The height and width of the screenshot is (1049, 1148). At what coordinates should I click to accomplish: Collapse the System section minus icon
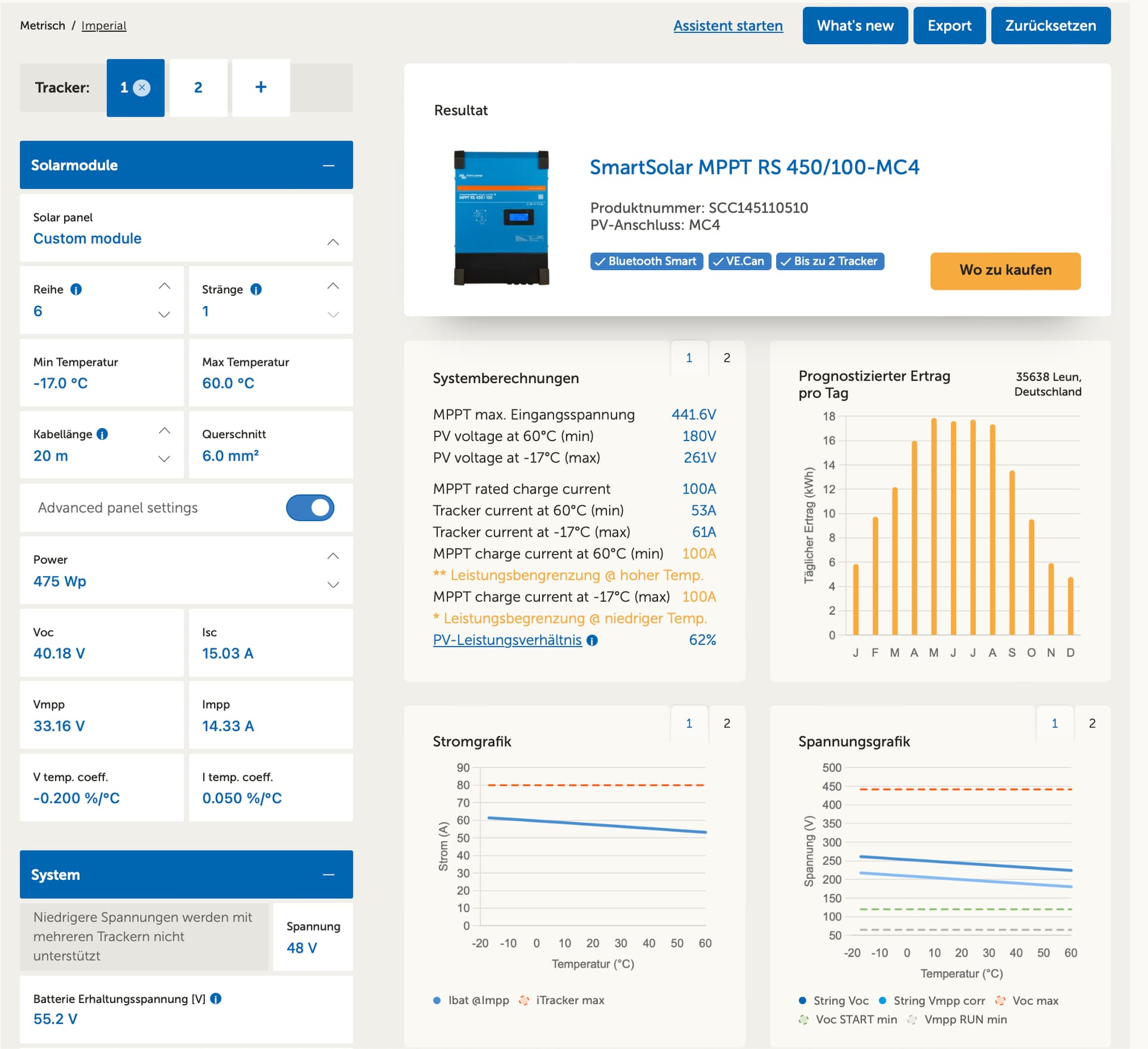(x=328, y=874)
